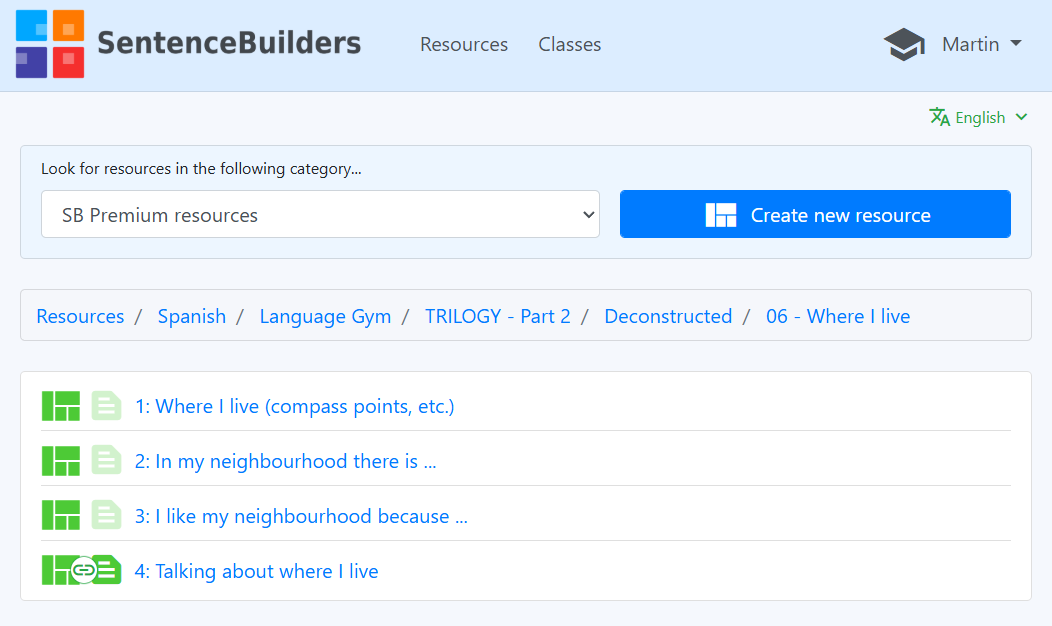This screenshot has width=1052, height=626.
Task: Click the translate icon beside English
Action: click(940, 117)
